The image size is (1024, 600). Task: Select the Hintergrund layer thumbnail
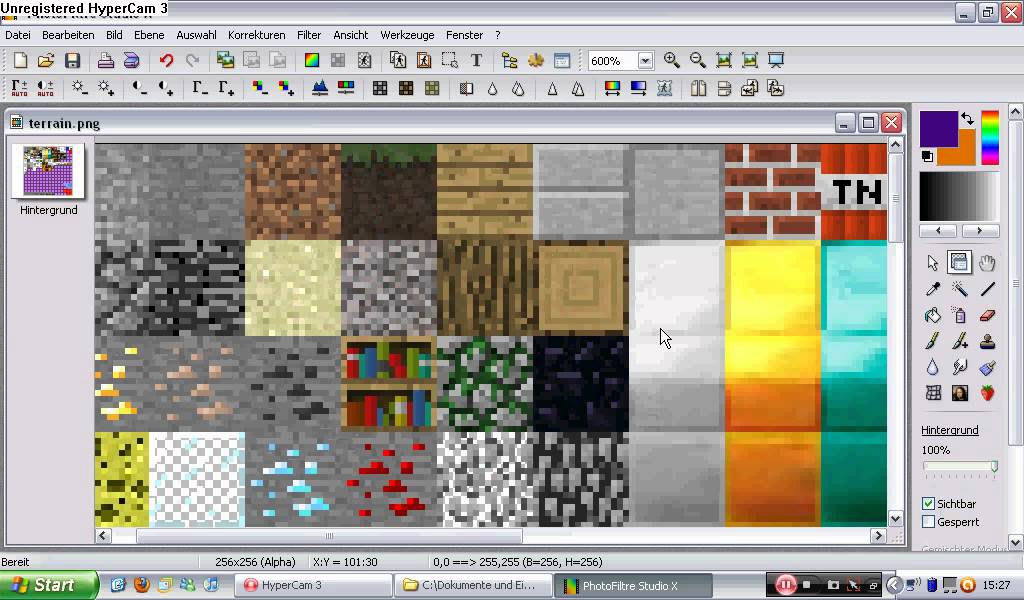[x=48, y=171]
